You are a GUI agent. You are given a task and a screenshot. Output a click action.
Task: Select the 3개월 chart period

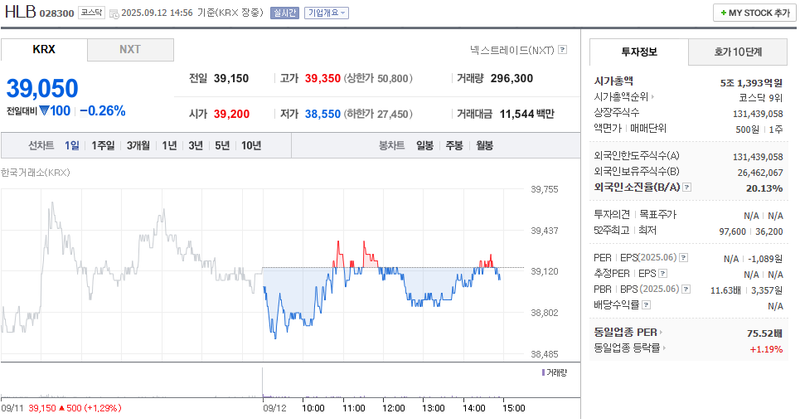coord(138,145)
